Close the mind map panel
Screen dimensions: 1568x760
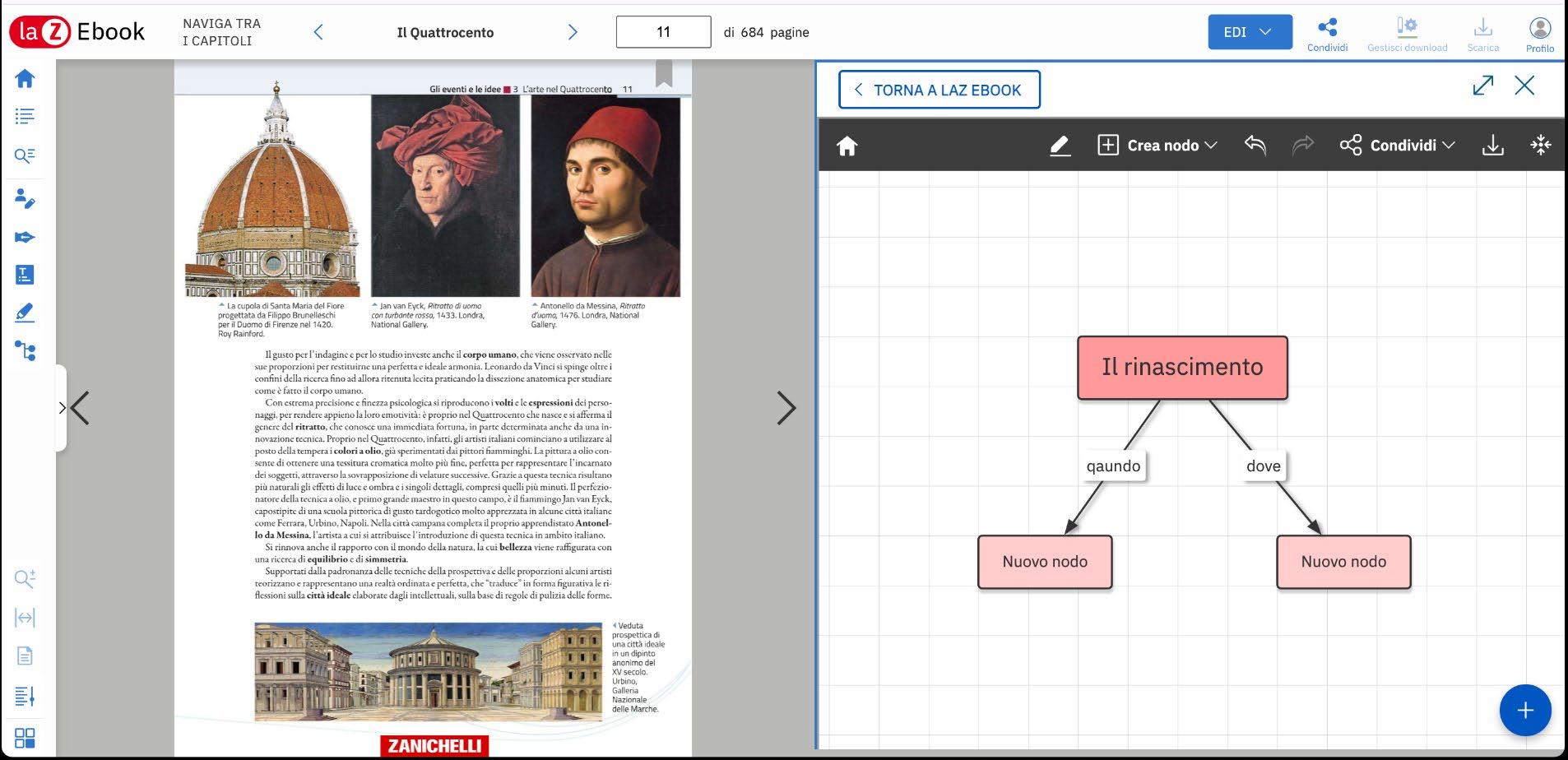coord(1524,86)
